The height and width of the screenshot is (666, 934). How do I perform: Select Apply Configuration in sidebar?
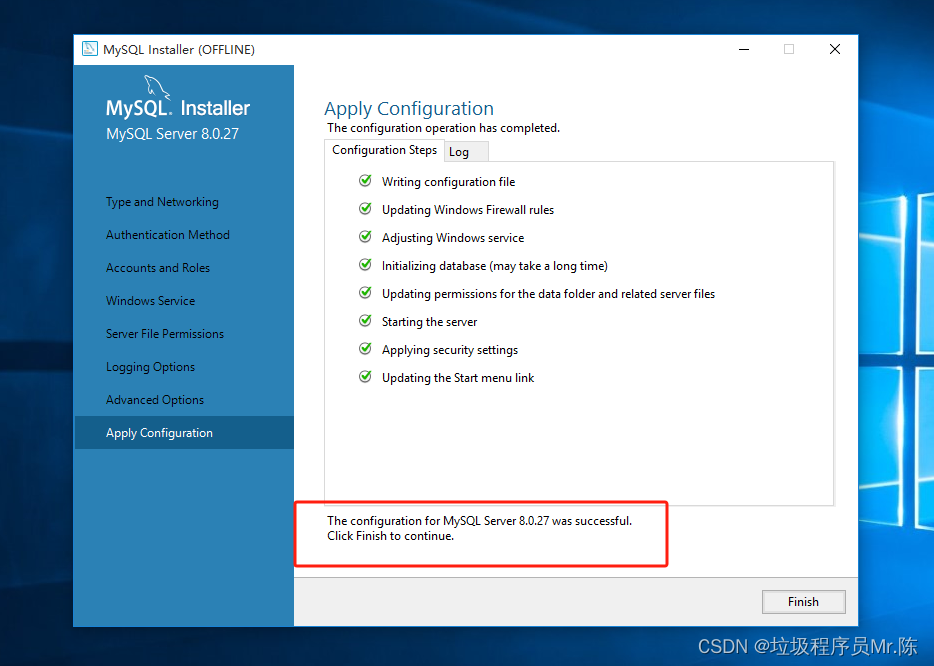[x=184, y=432]
